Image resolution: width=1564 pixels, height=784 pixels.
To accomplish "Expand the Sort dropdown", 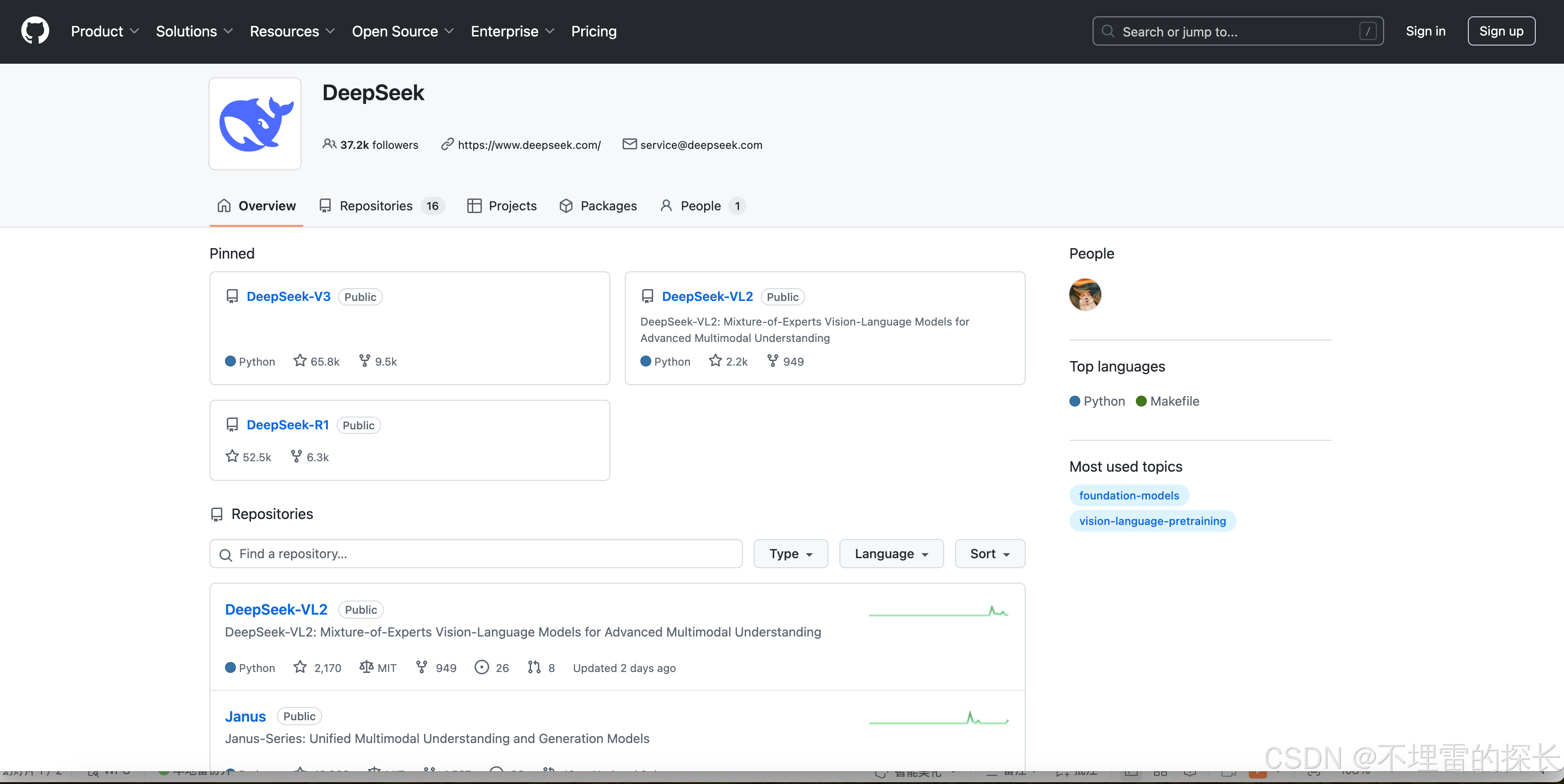I will point(989,554).
